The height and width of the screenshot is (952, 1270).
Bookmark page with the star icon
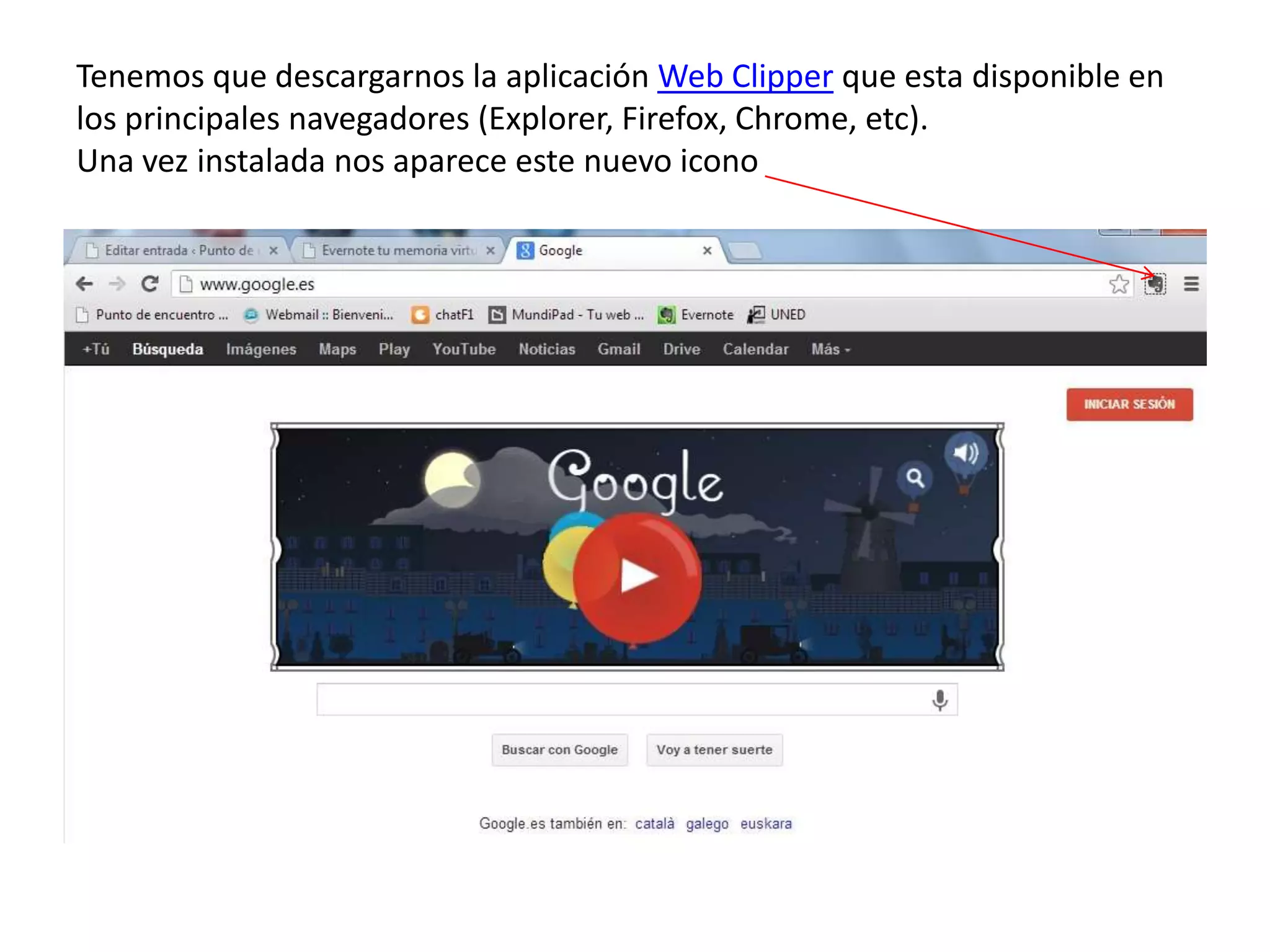(1119, 284)
